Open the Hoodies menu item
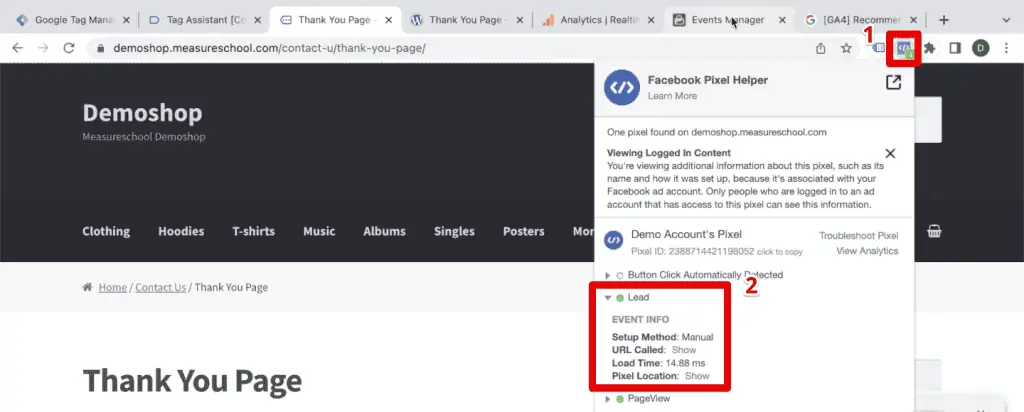 [x=181, y=231]
